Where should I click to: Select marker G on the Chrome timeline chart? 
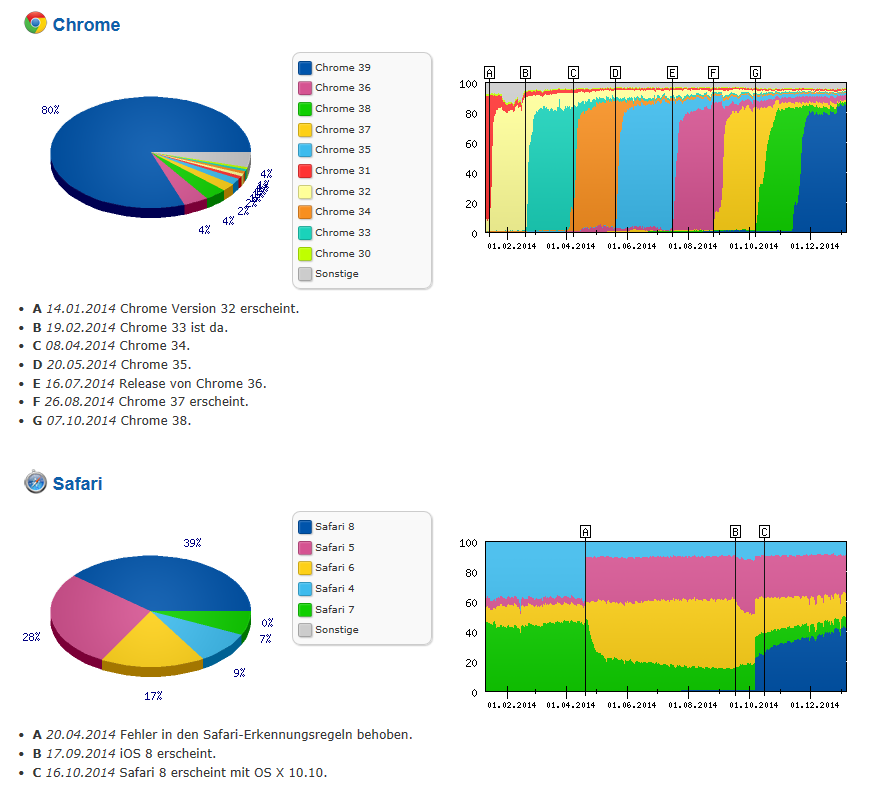coord(755,72)
